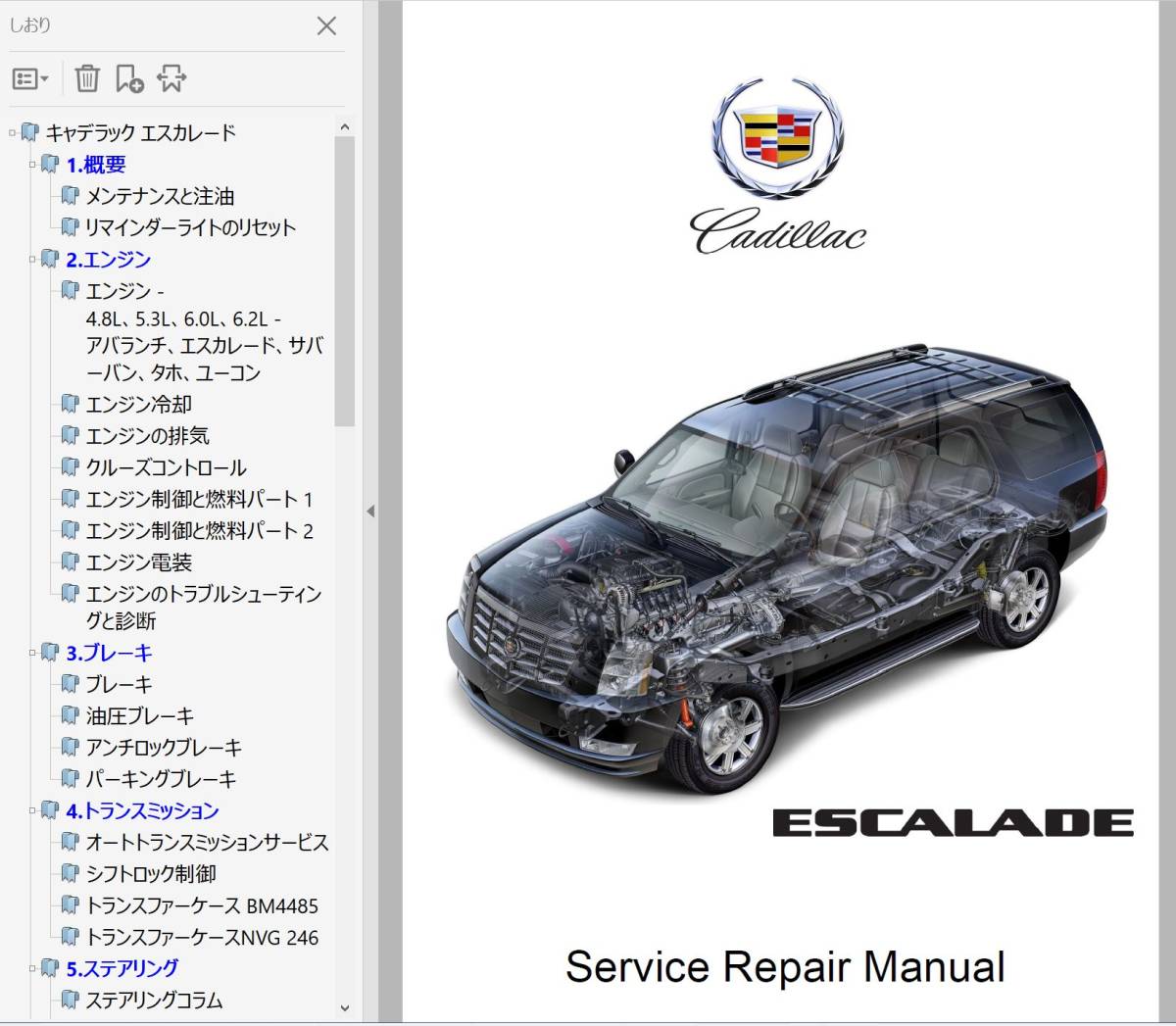Select アンチロックブレーキ bookmark
The width and height of the screenshot is (1176, 1026).
[x=164, y=747]
